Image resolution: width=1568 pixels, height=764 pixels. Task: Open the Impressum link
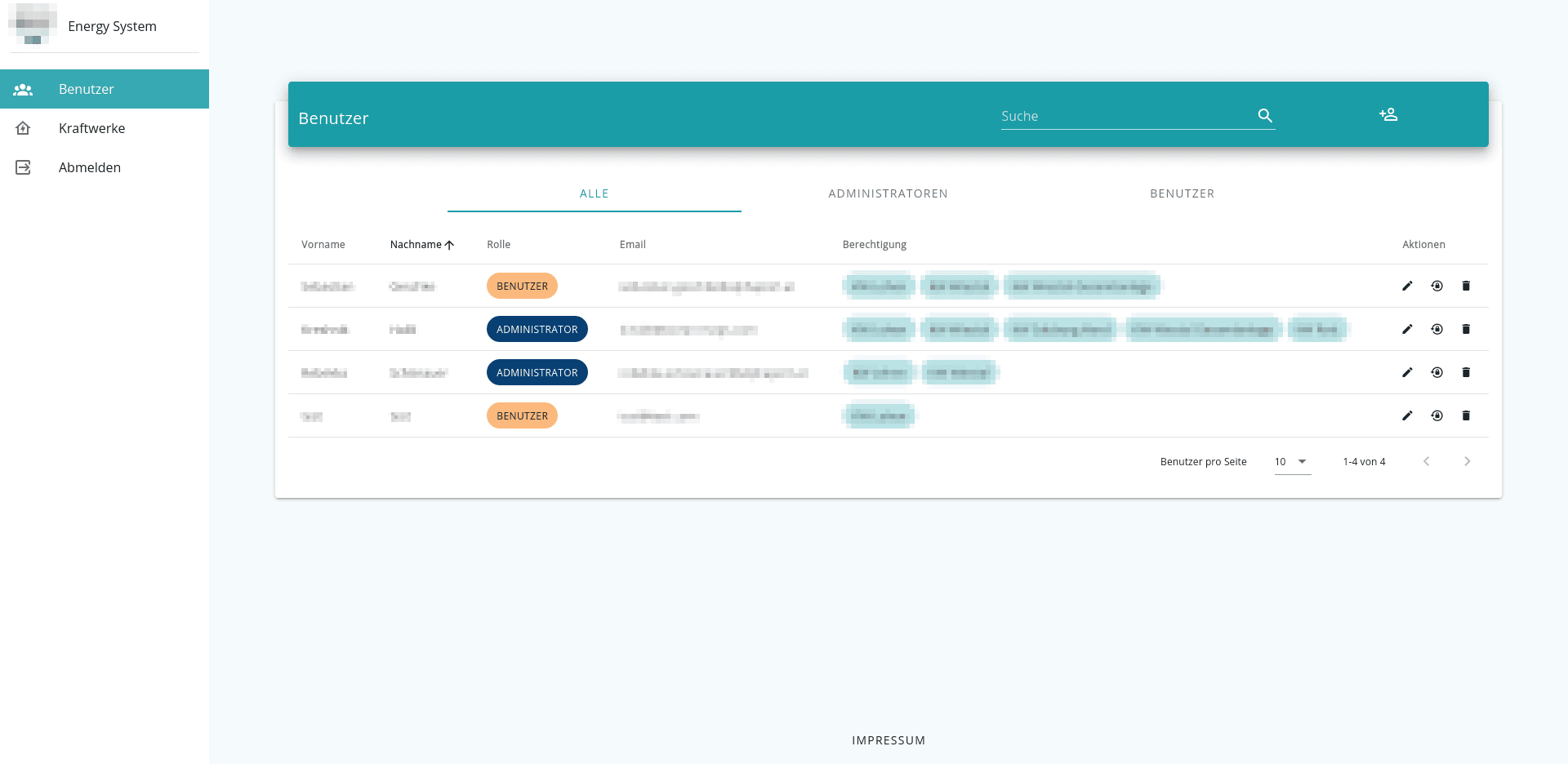tap(888, 740)
